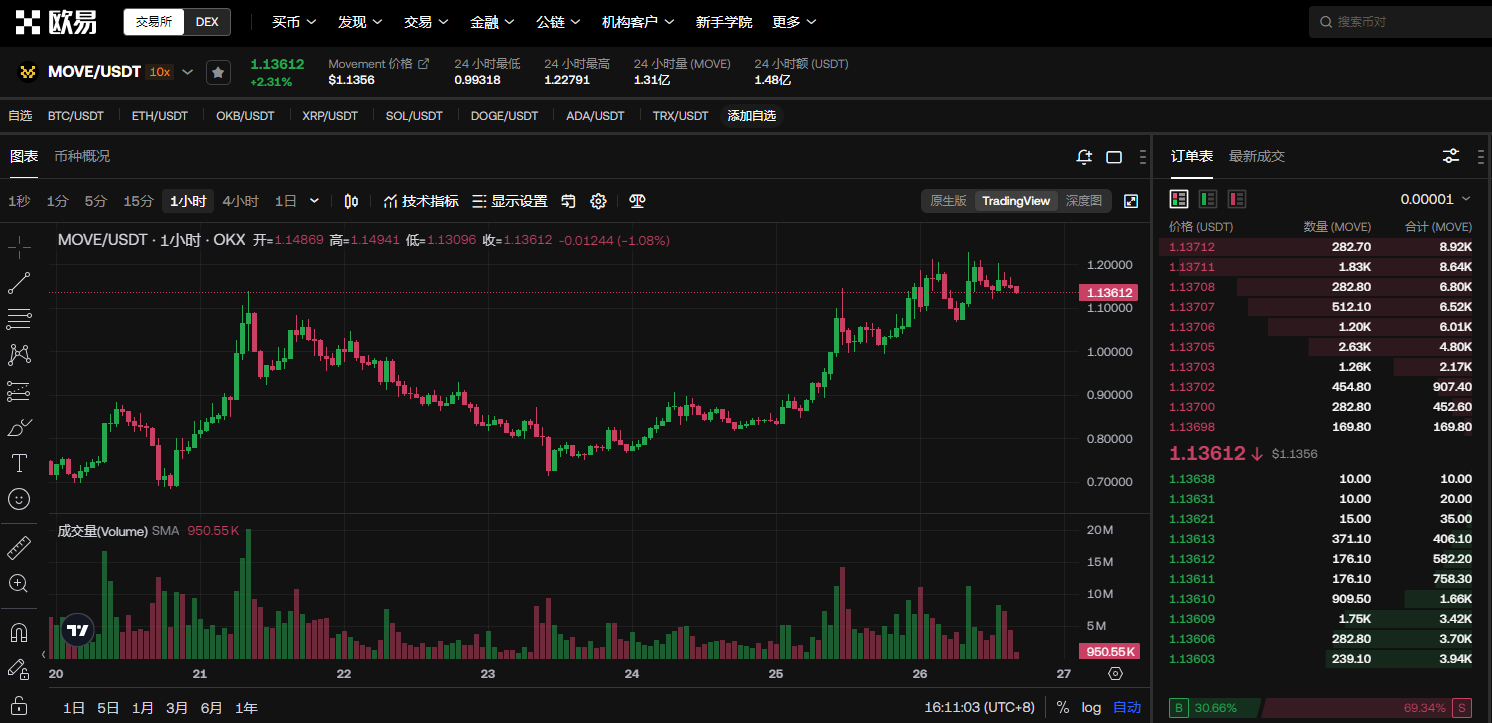1492x723 pixels.
Task: Add MOVE/USDT to favorites with star
Action: click(x=218, y=72)
